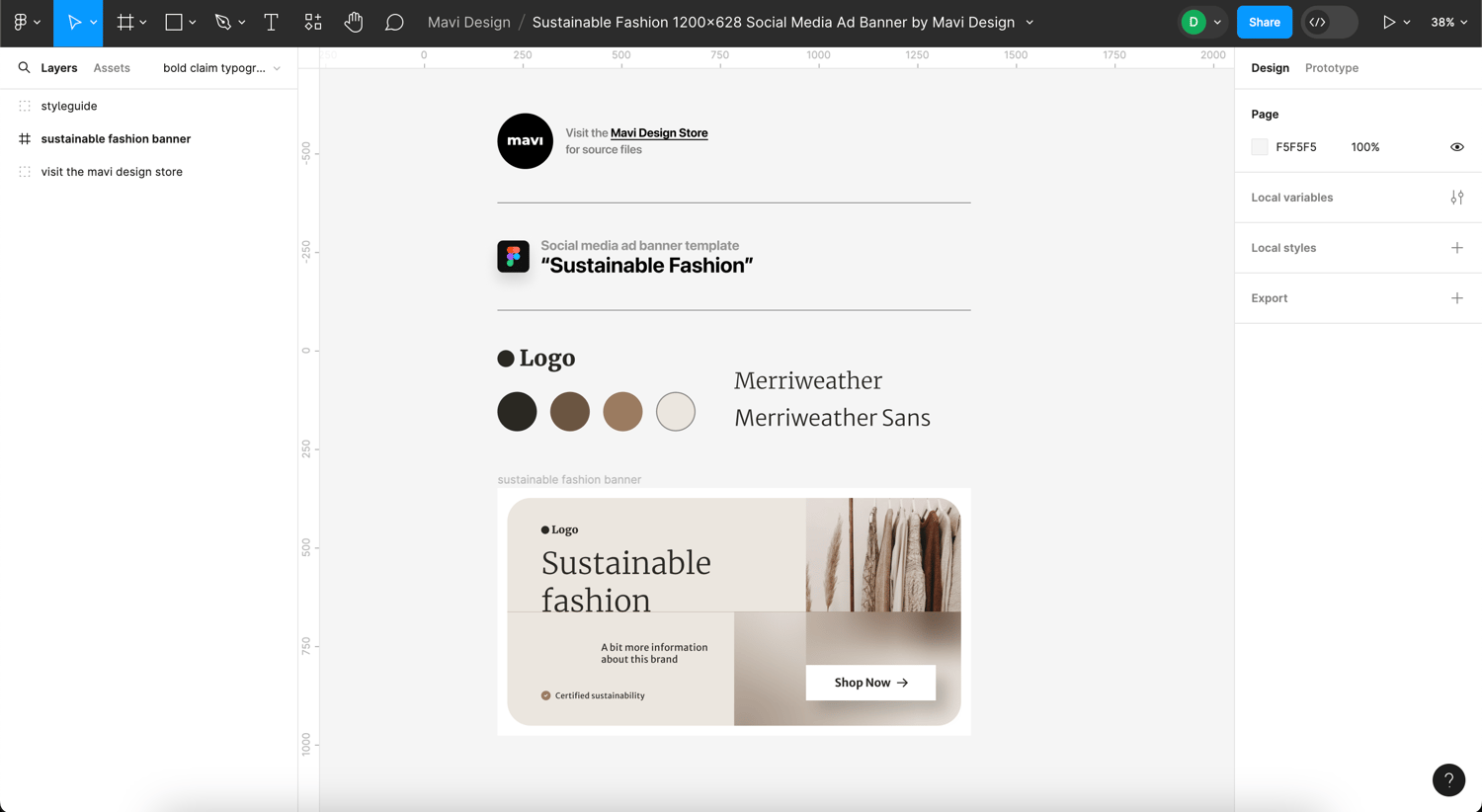Click the styleguide group layer icon
Screen dimensions: 1482x812
pos(25,106)
